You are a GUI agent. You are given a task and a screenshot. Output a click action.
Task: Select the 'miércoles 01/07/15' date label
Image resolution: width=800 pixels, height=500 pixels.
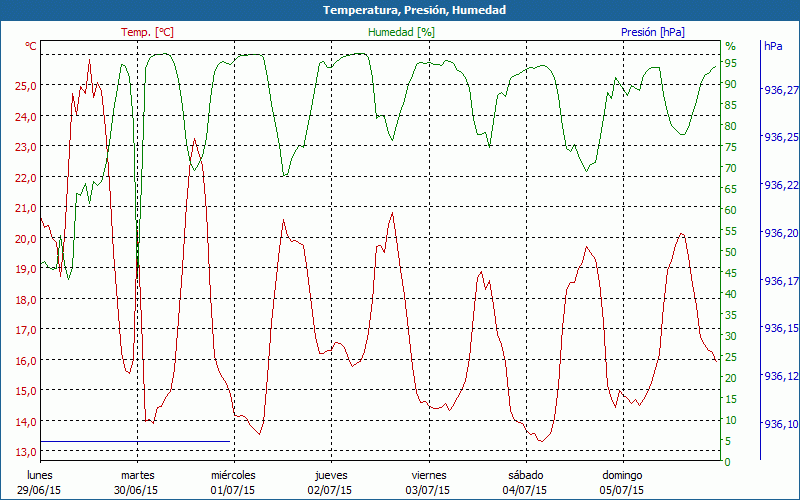point(234,483)
